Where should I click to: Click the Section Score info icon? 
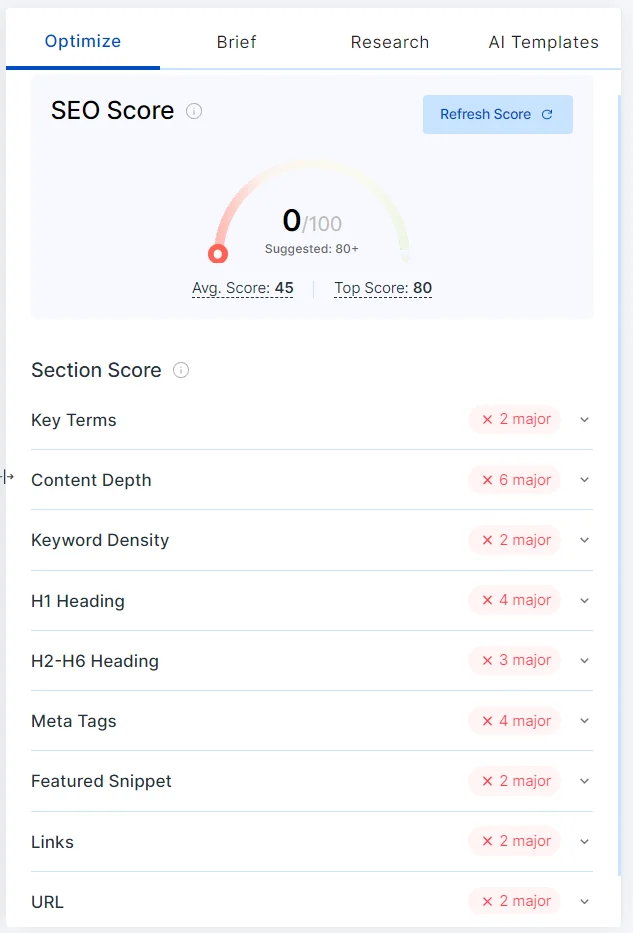coord(180,370)
